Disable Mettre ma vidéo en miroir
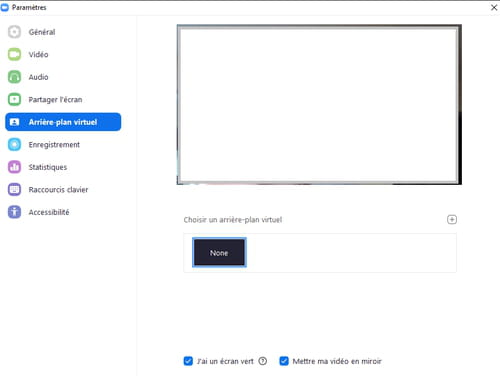This screenshot has height=376, width=500. 284,361
